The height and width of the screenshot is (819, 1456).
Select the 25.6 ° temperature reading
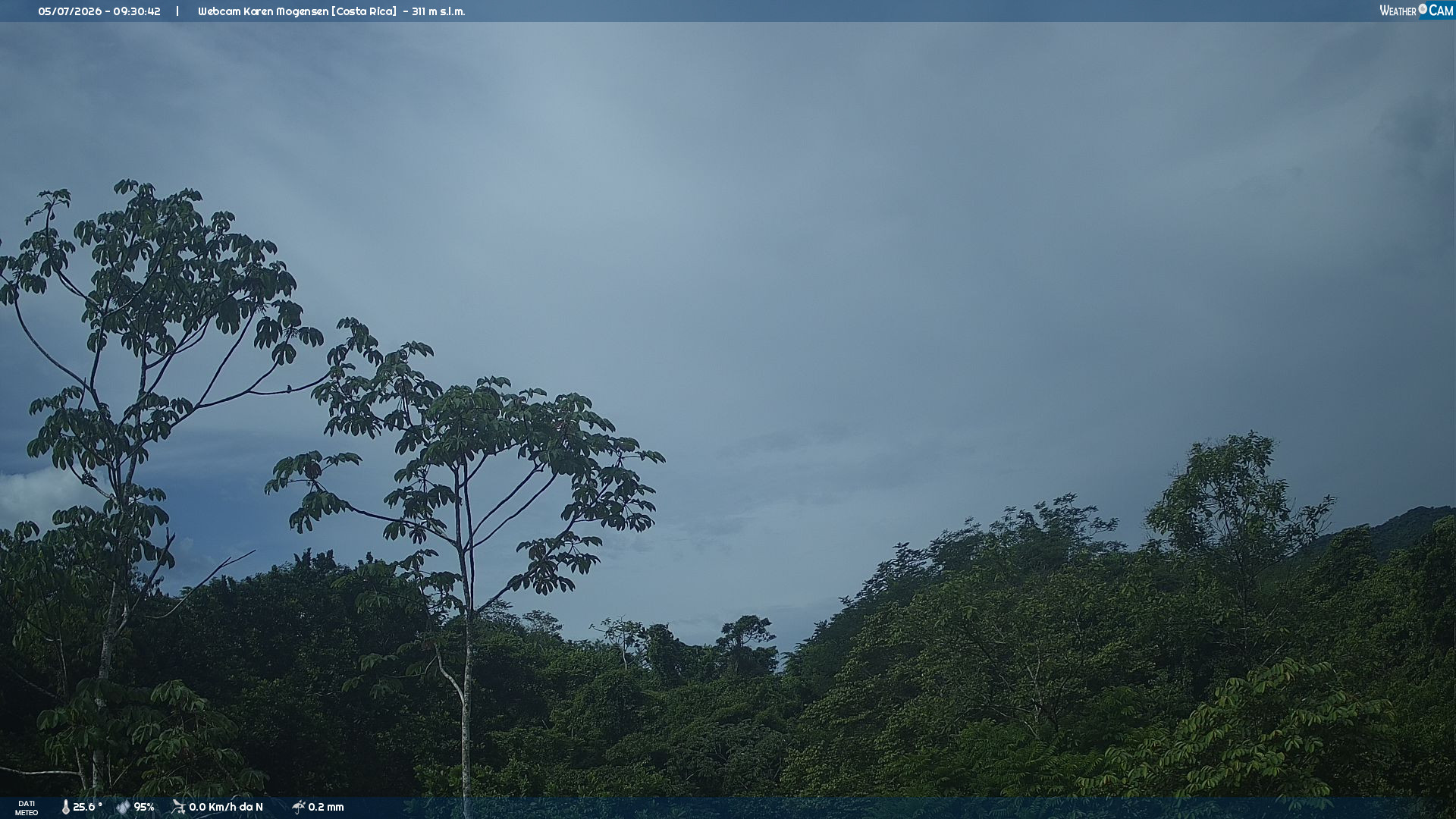pos(87,807)
